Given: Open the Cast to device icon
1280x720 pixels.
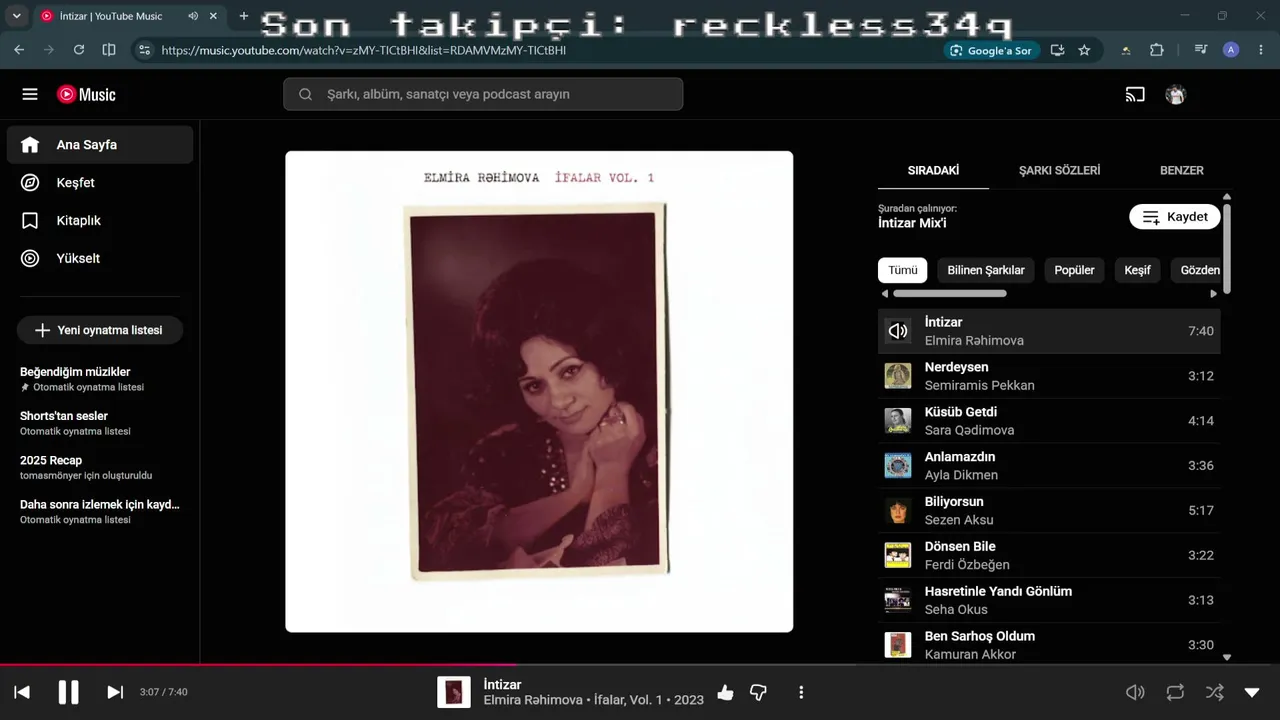Looking at the screenshot, I should tap(1135, 95).
